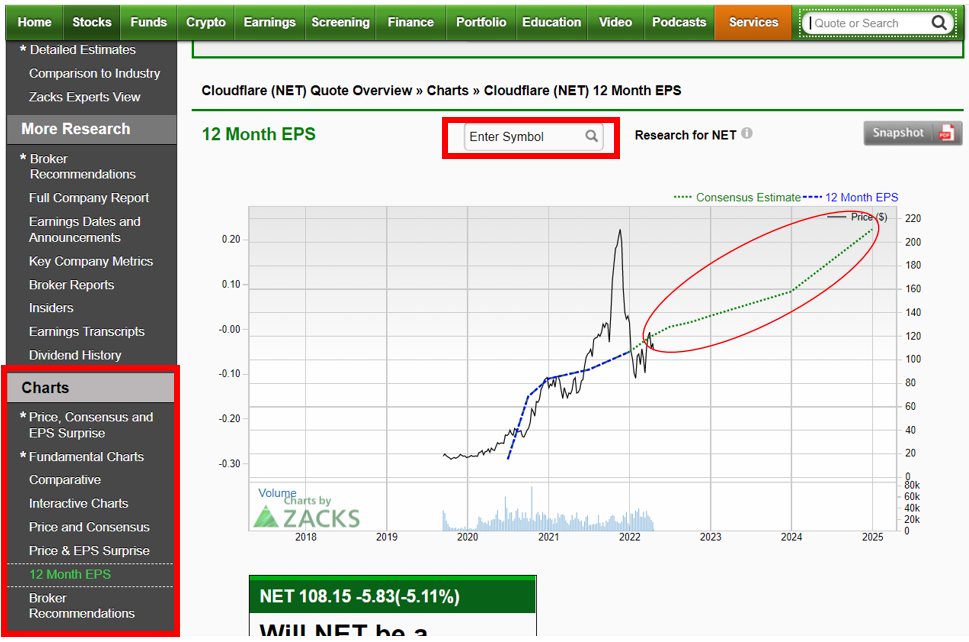This screenshot has width=969, height=642.
Task: Open the Video menu
Action: (x=615, y=22)
